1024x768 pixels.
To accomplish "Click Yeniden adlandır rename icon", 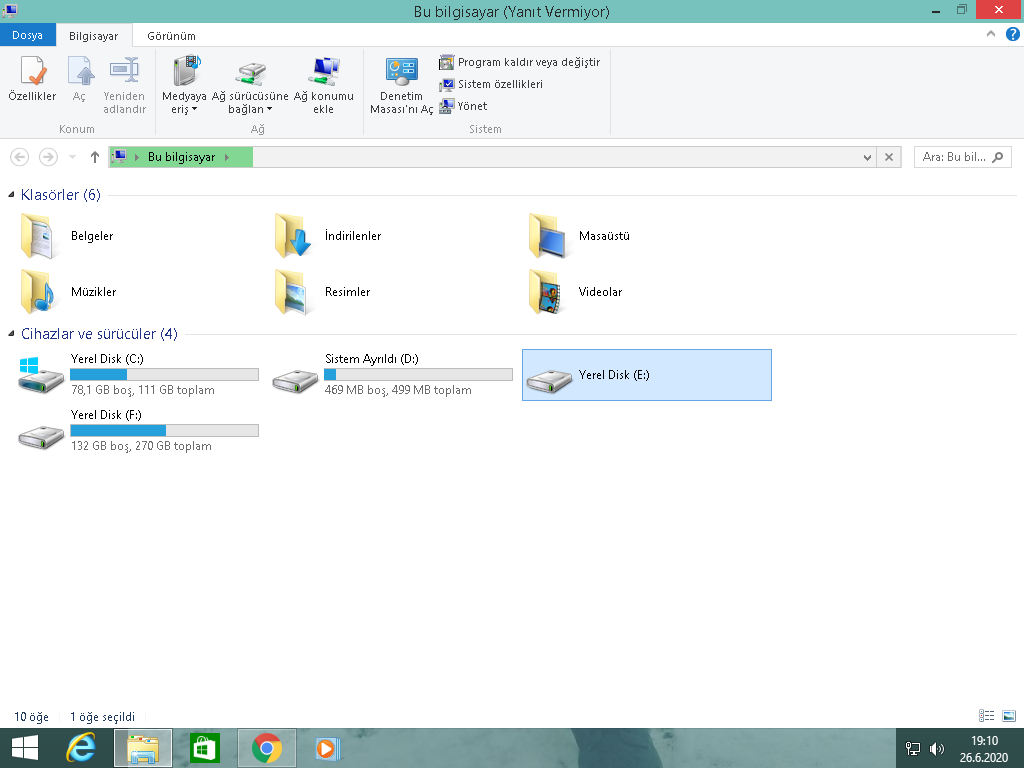I will click(124, 85).
